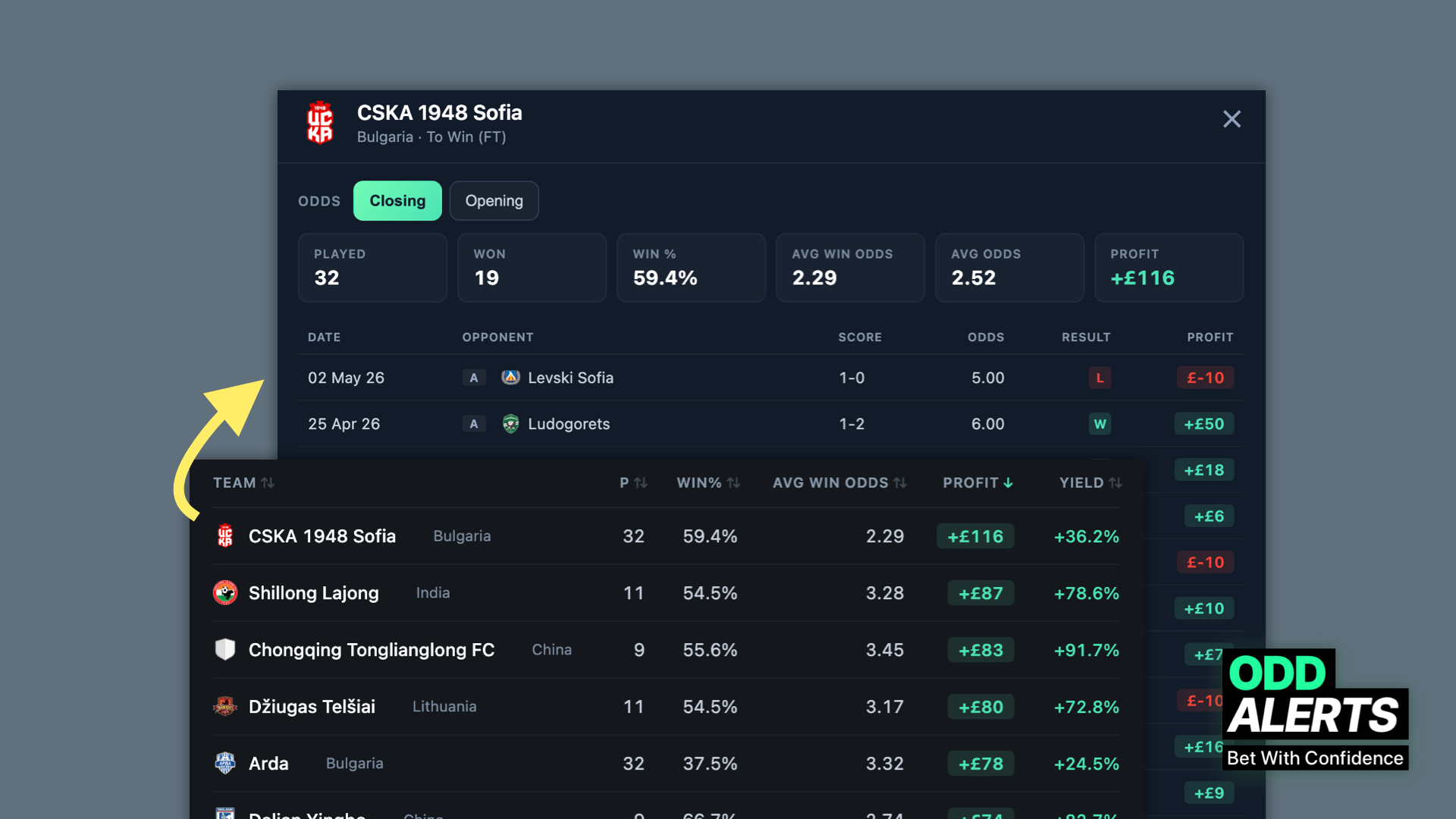
Task: Click the OPPONENT column header
Action: pos(497,337)
